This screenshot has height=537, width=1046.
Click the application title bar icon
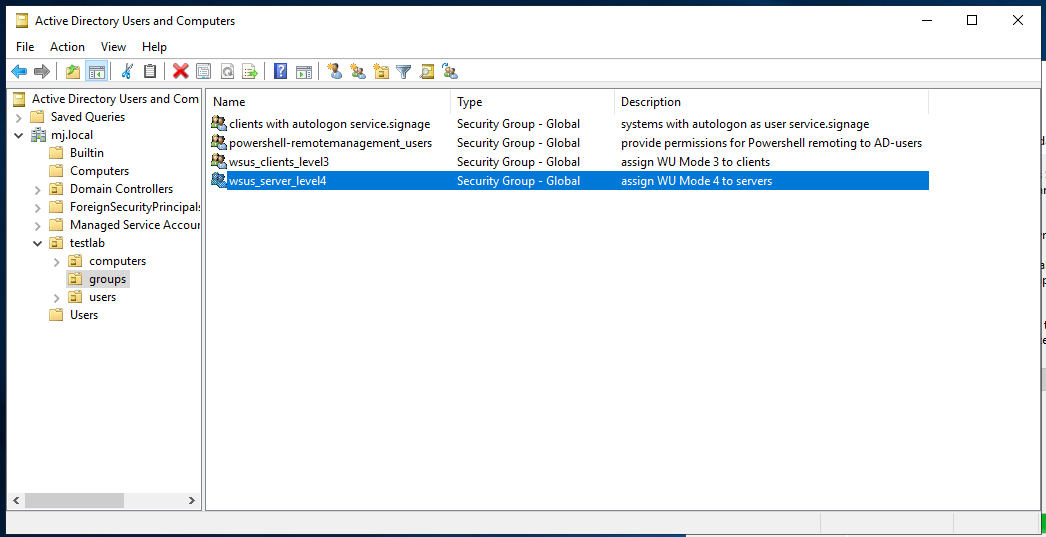pyautogui.click(x=22, y=21)
